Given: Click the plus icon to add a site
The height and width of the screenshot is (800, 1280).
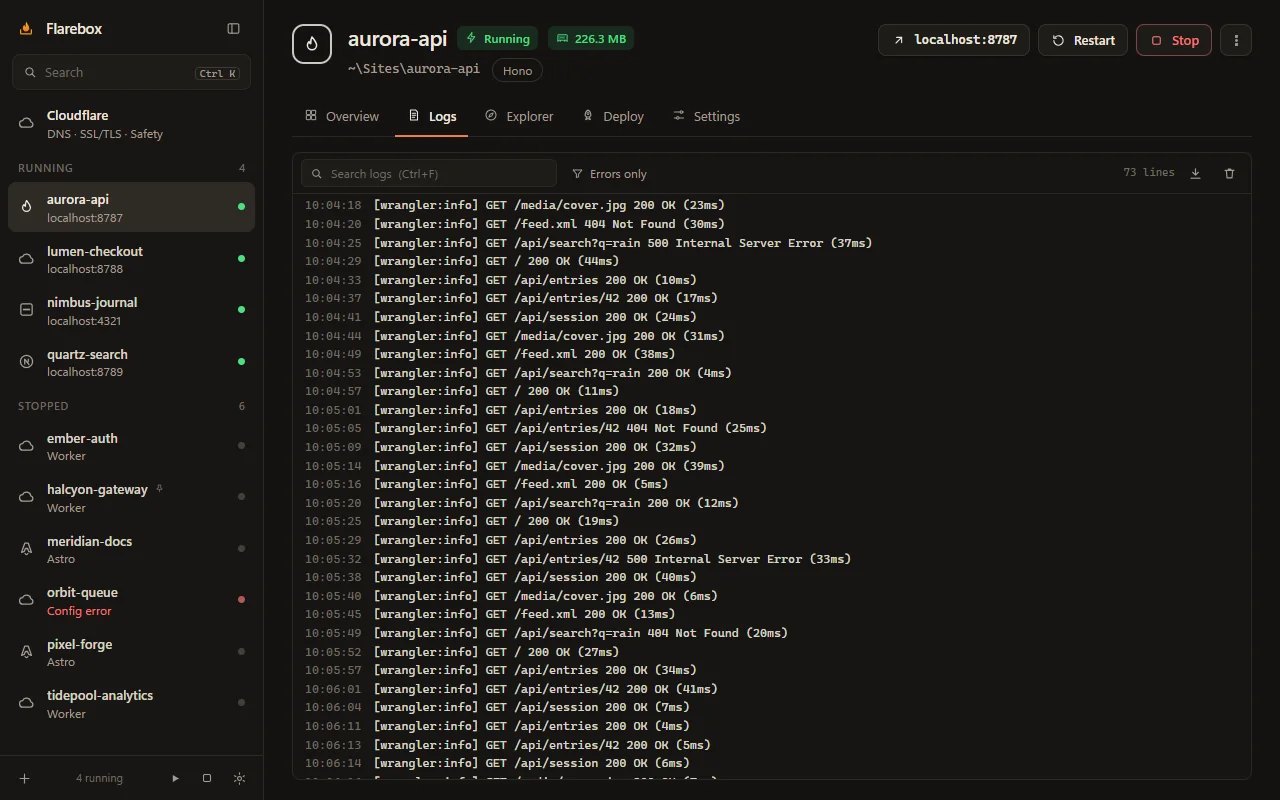Looking at the screenshot, I should click(x=25, y=778).
